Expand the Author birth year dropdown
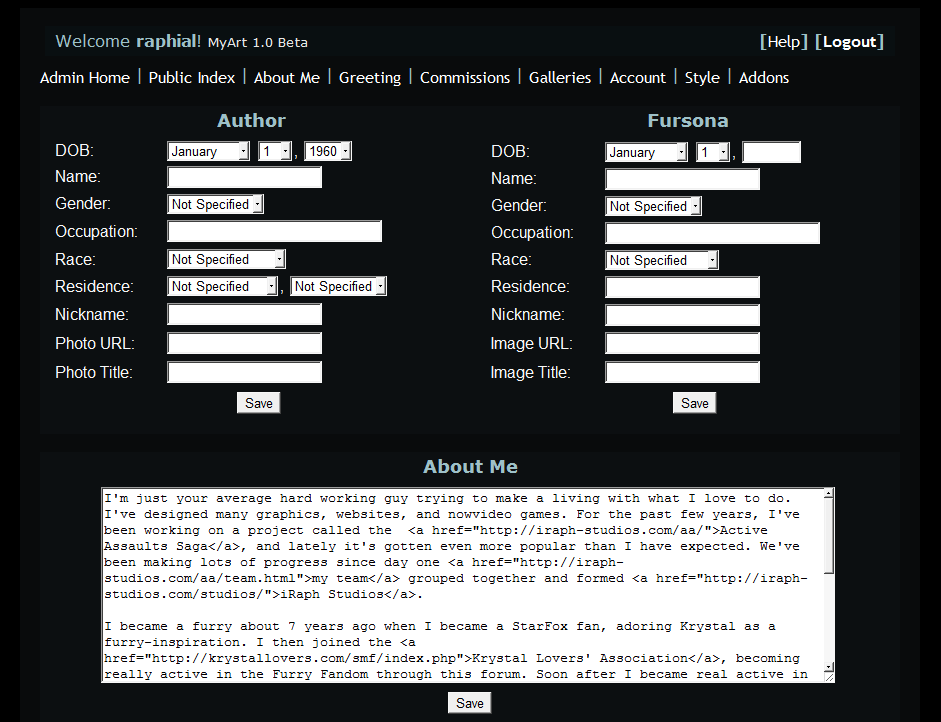 pyautogui.click(x=328, y=151)
